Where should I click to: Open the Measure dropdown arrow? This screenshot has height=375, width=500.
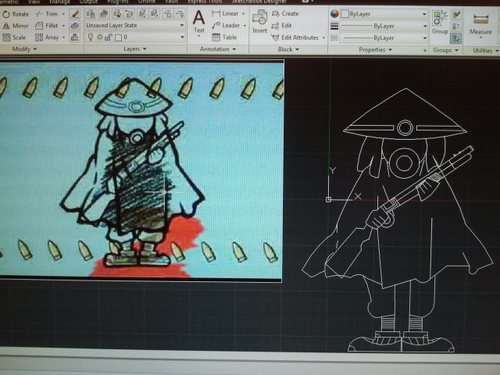[x=481, y=38]
